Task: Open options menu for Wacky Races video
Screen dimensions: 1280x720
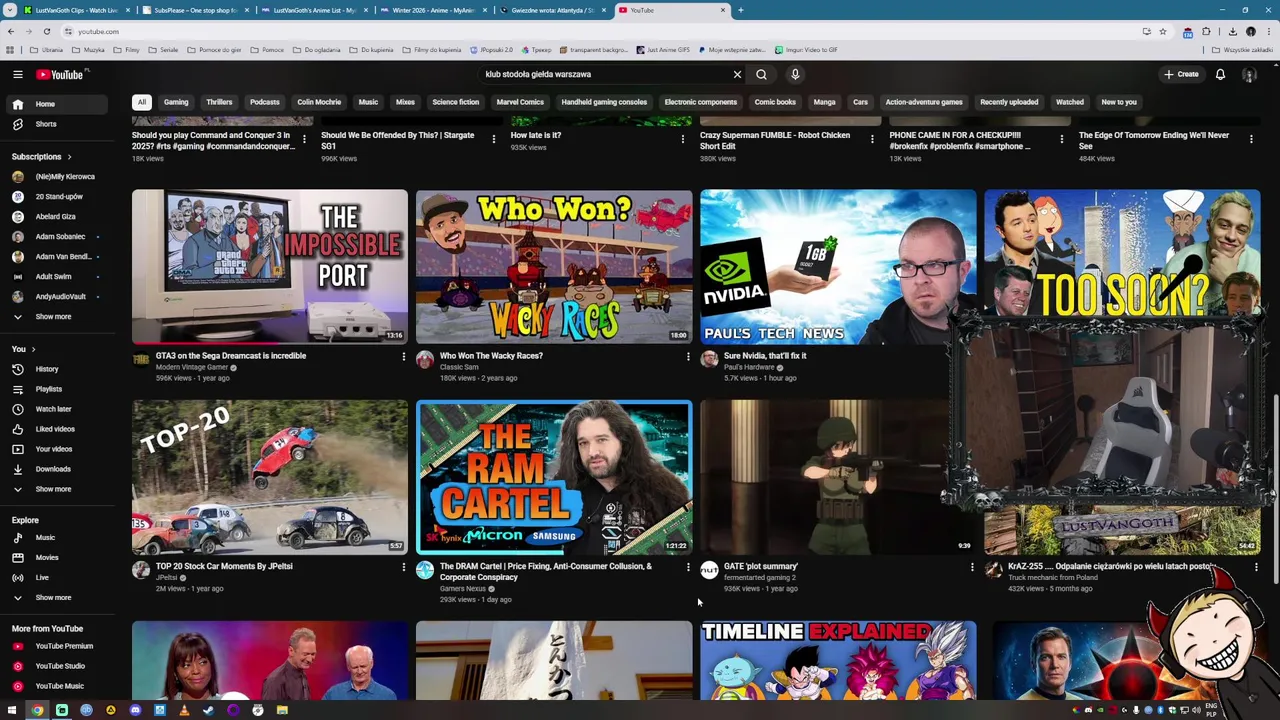Action: click(687, 357)
